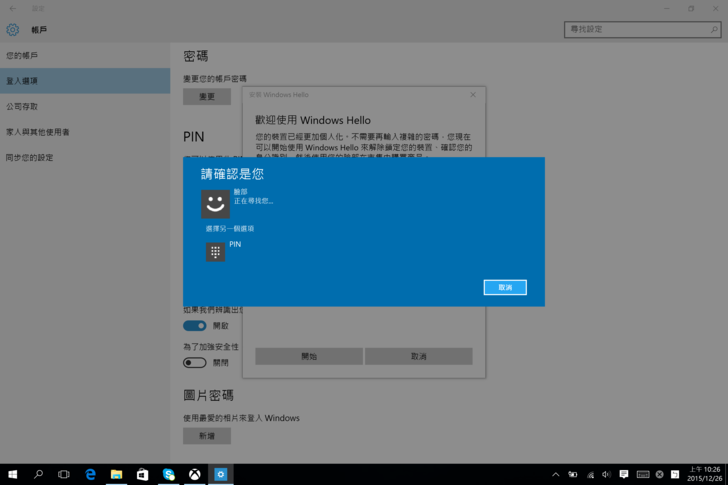728x485 pixels.
Task: Open the network tray icon
Action: tap(590, 474)
